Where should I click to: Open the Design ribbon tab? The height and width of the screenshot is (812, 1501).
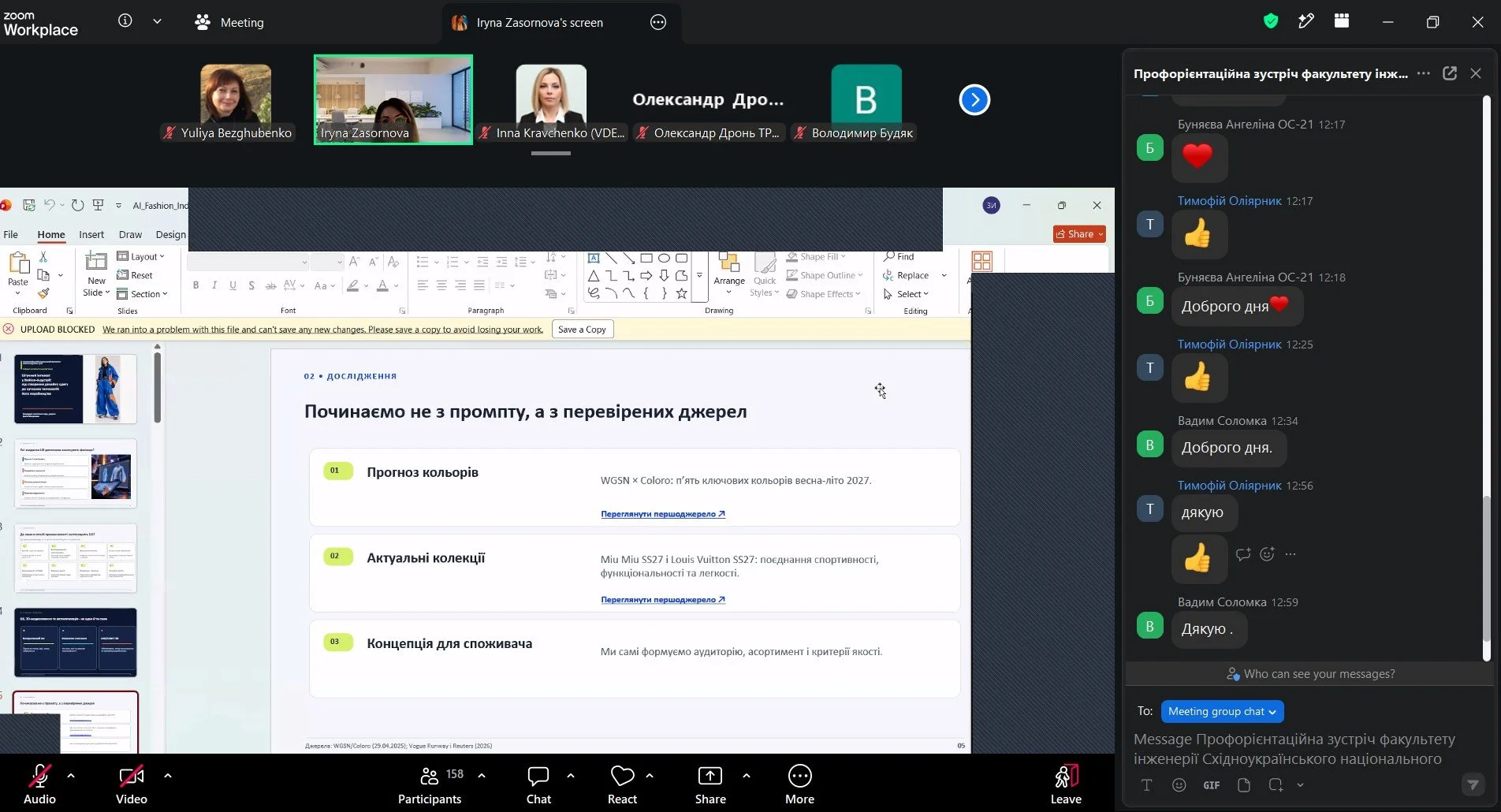170,235
